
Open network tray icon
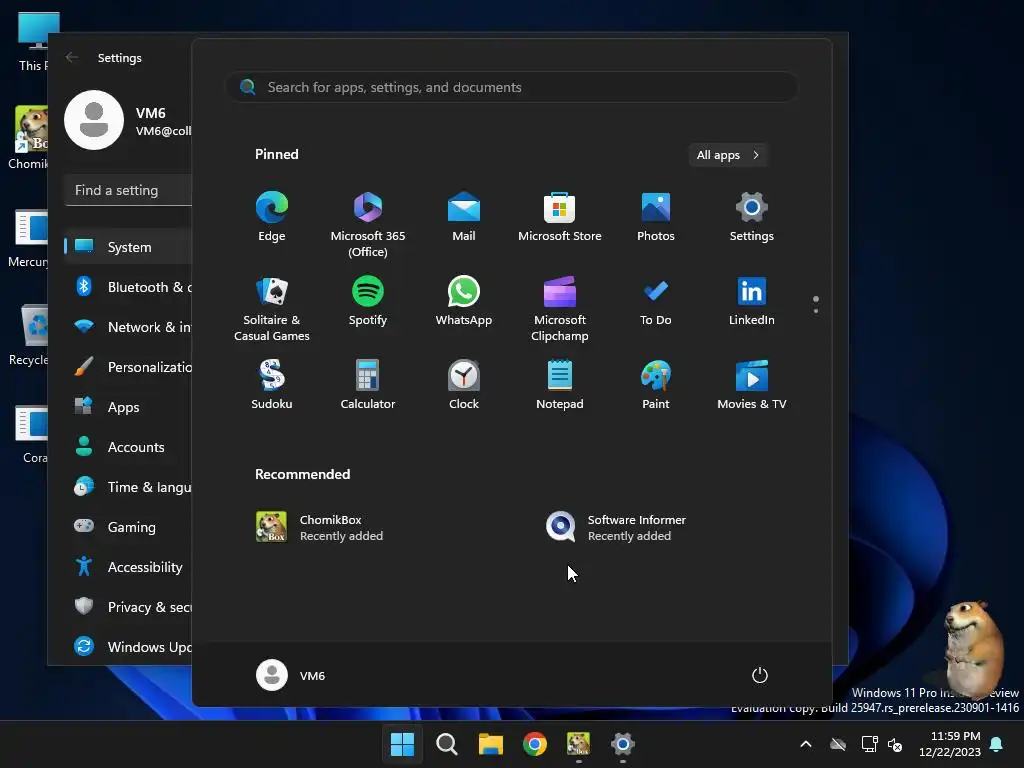pos(869,744)
